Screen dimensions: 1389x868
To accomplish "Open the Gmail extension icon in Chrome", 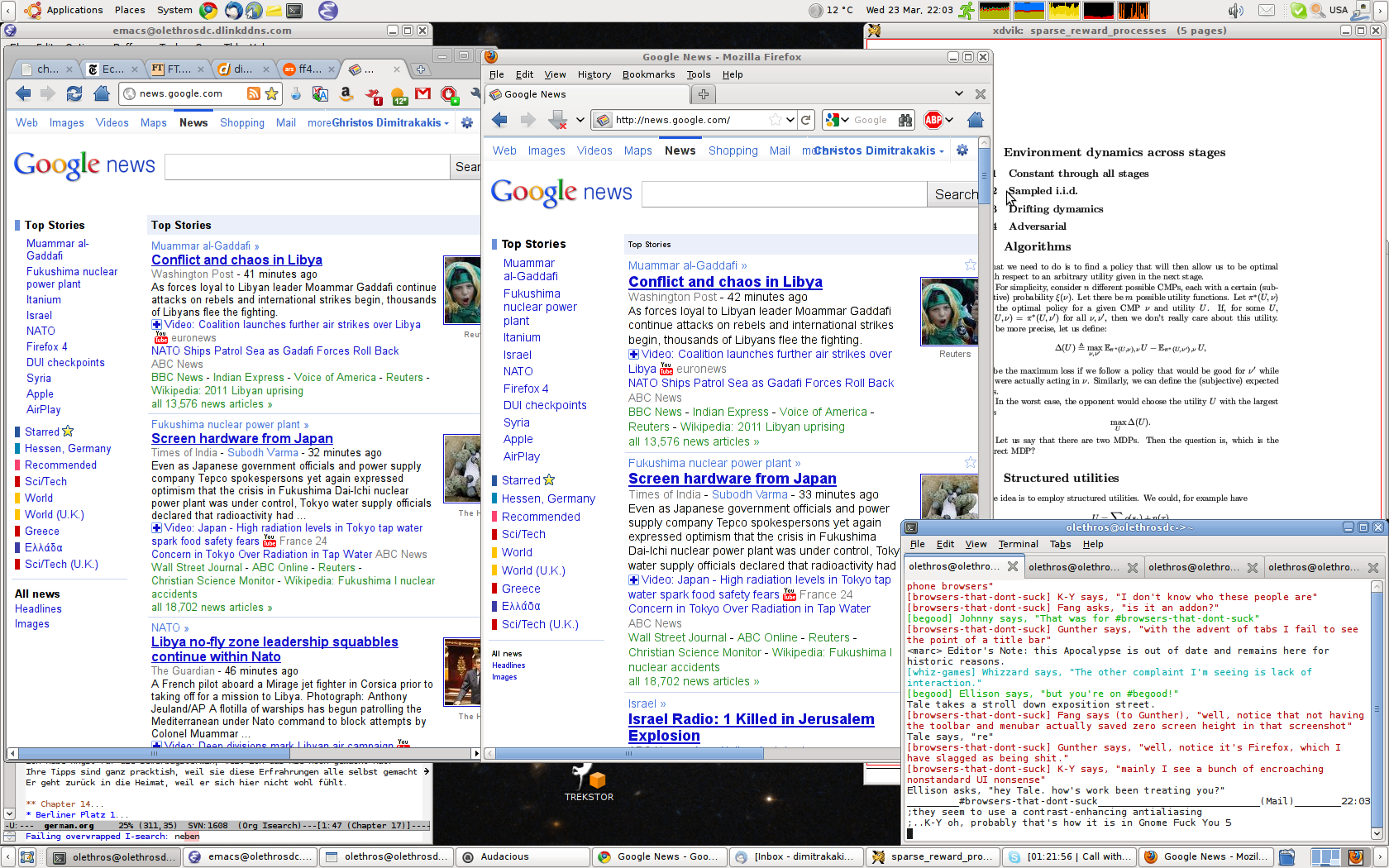I will coord(423,94).
